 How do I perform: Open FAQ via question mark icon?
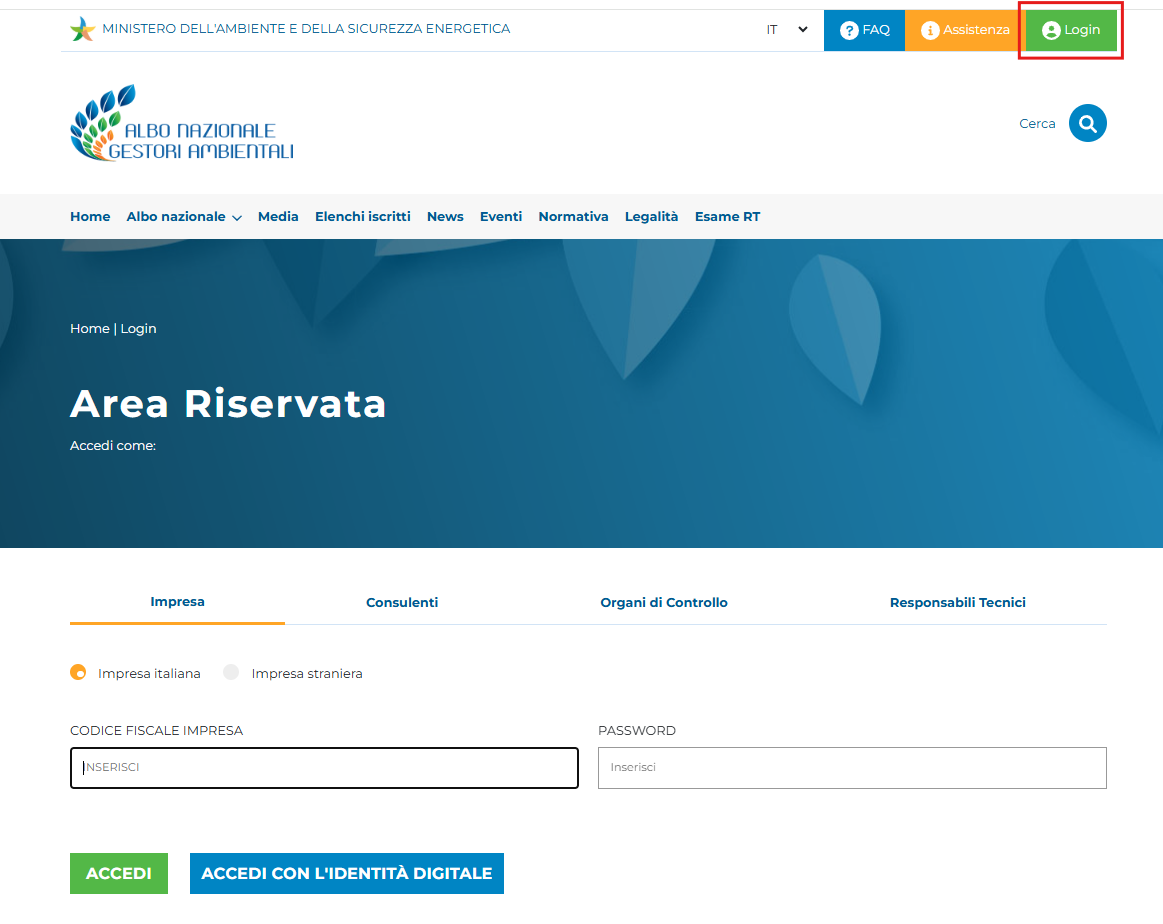[x=849, y=30]
